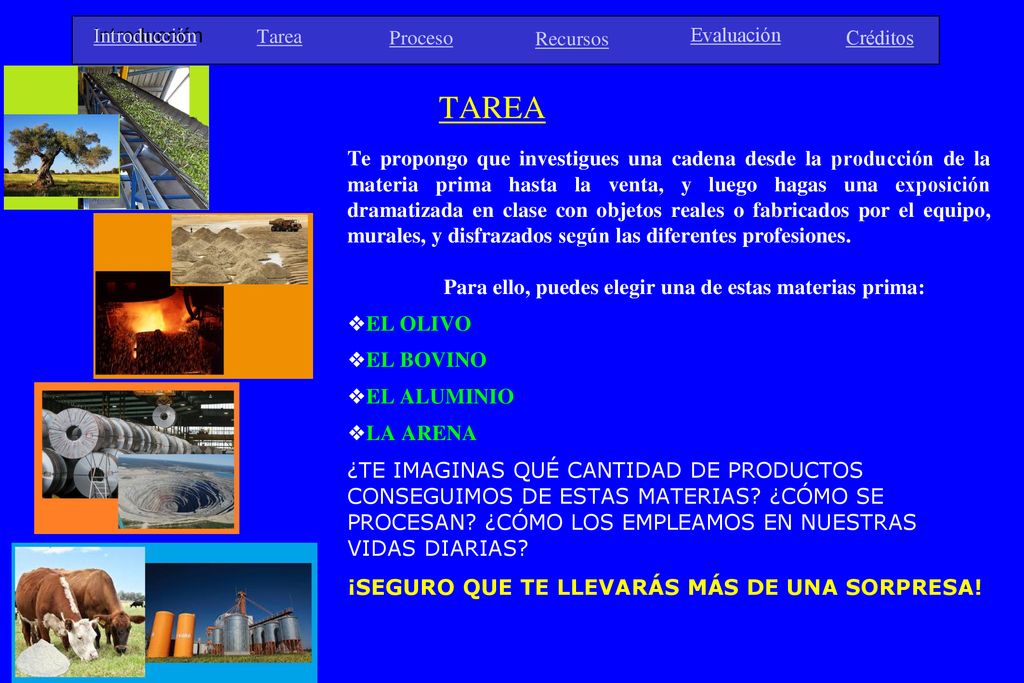Open the Créditos link
This screenshot has height=683, width=1024.
(880, 38)
